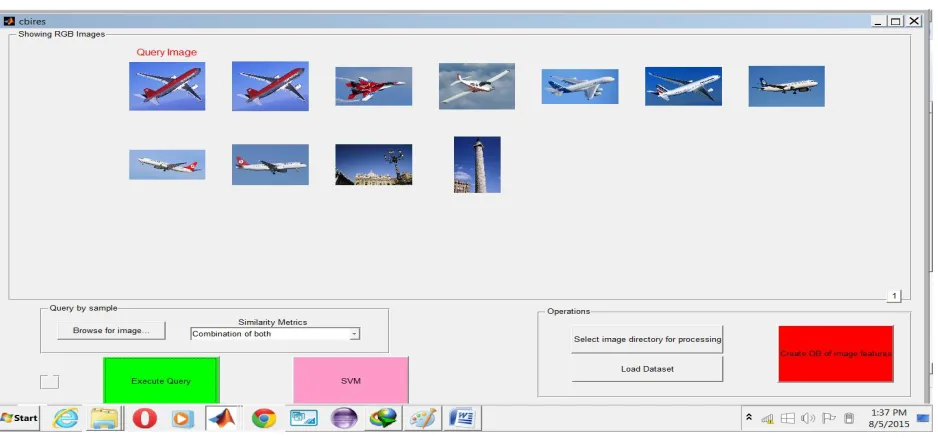Select the Query Image red airplane thumbnail
Screen dimensions: 938x438
(167, 86)
